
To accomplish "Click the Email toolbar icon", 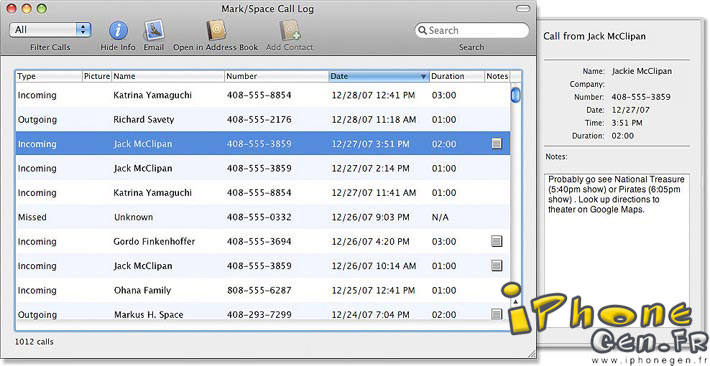I will (x=154, y=30).
